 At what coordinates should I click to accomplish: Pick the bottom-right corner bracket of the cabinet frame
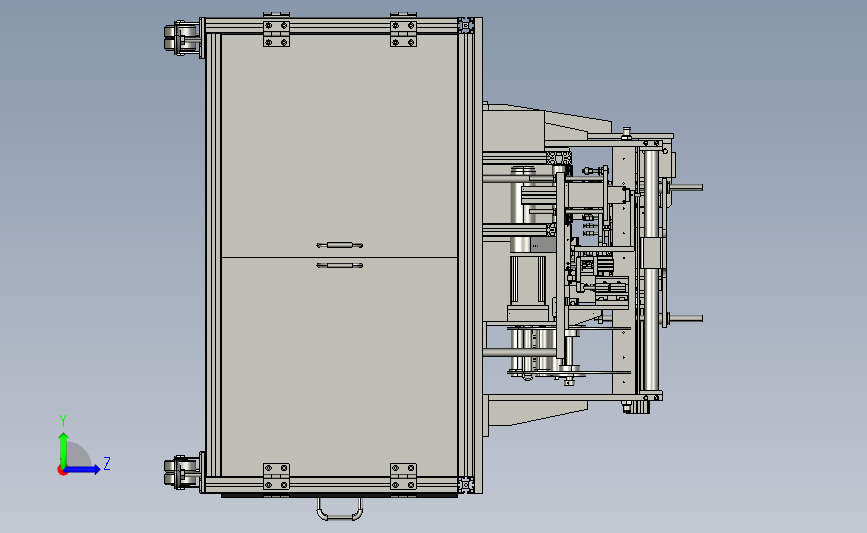466,485
